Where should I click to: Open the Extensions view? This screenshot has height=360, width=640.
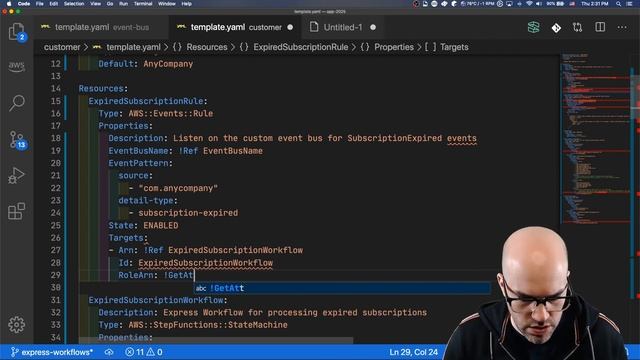[x=16, y=211]
